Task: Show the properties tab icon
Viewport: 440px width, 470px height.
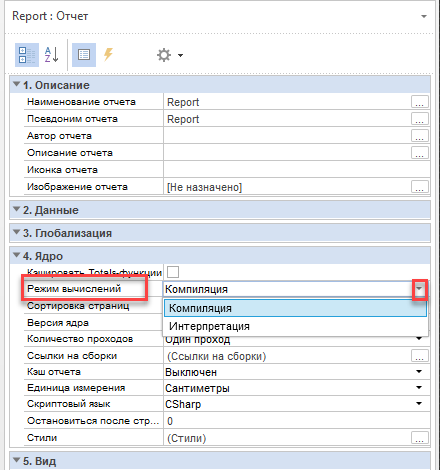Action: tap(84, 55)
